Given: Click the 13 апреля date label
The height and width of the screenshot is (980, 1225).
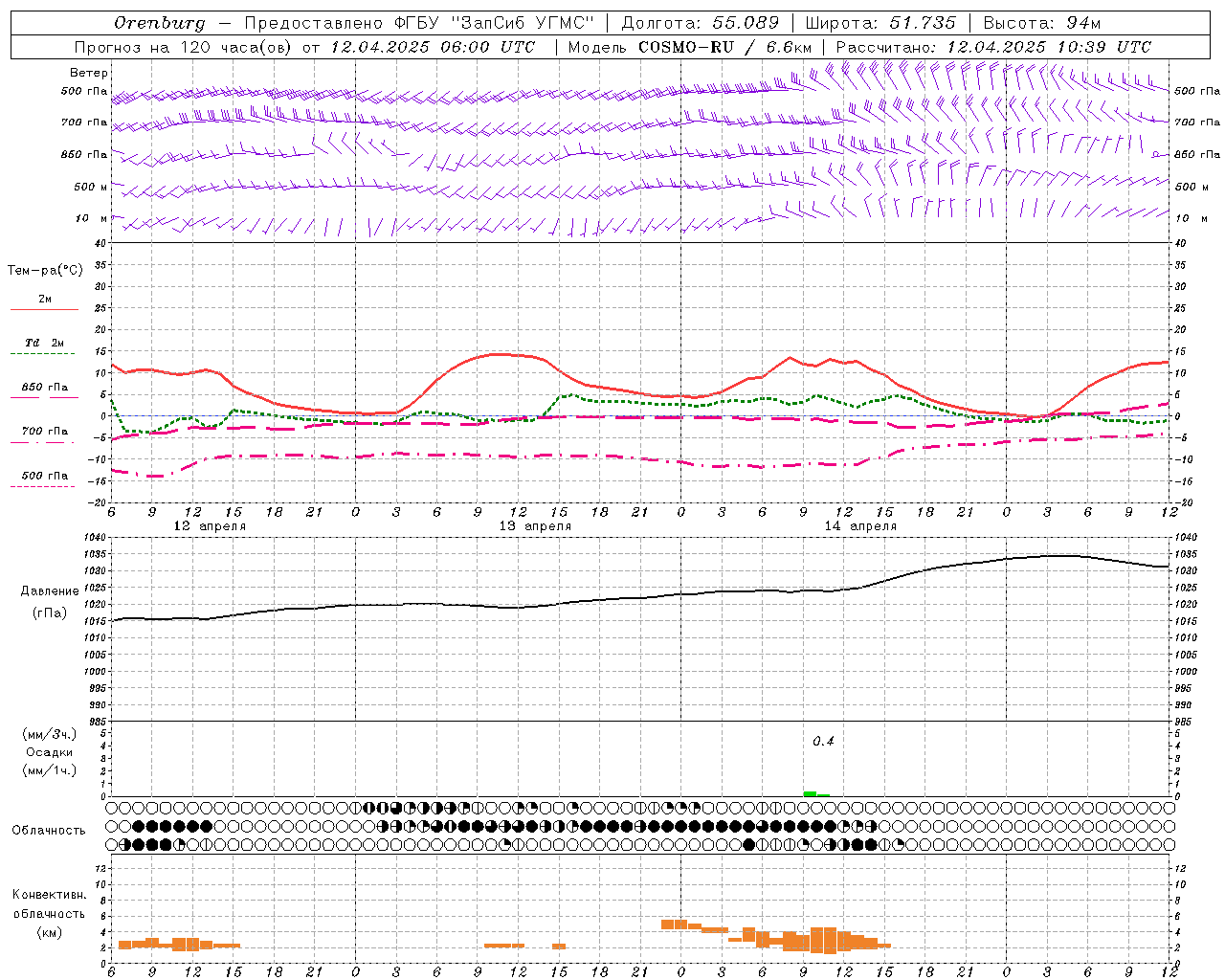Looking at the screenshot, I should pyautogui.click(x=535, y=526).
